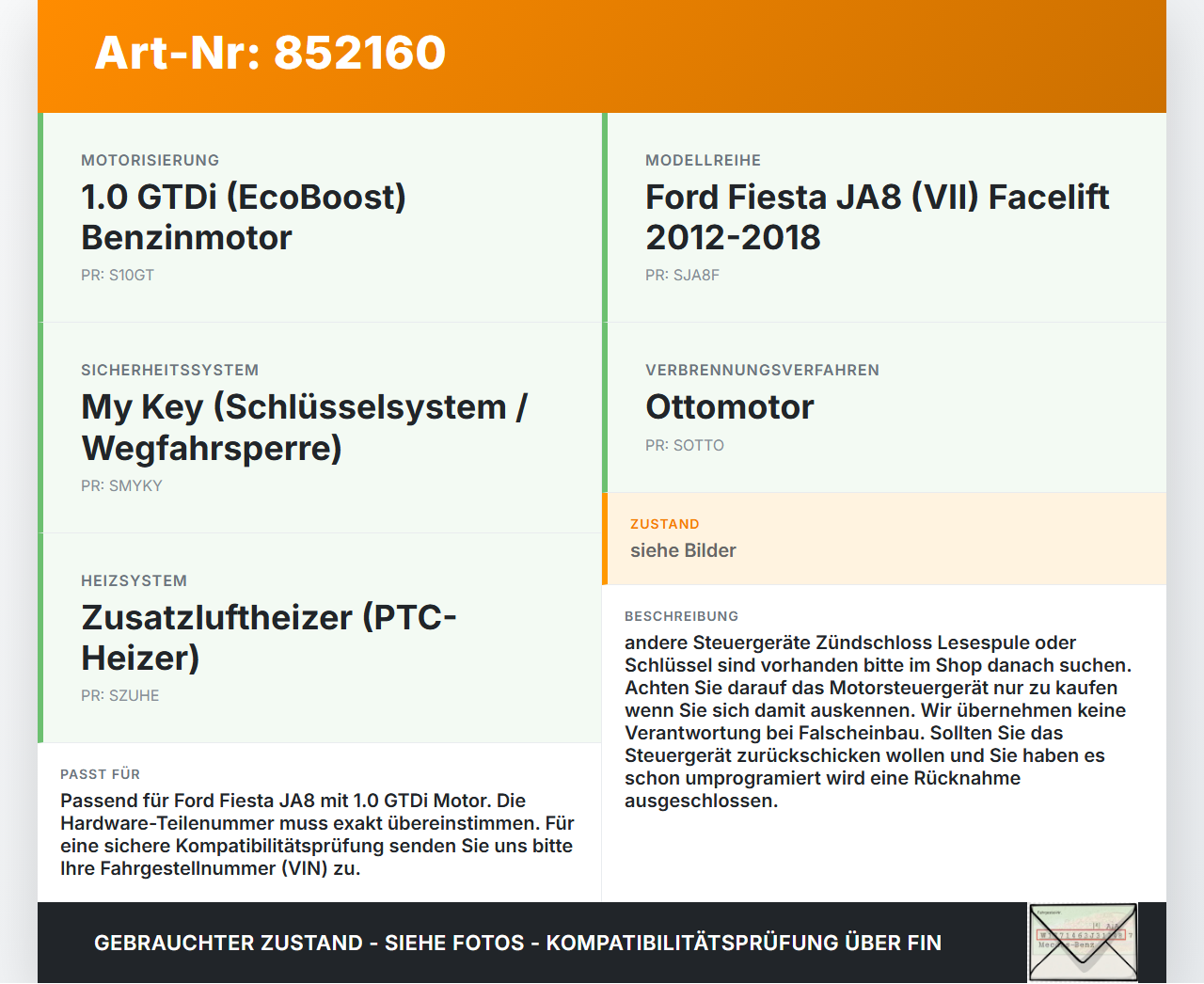
Task: Click the PR: S10GT code
Action: (x=118, y=276)
